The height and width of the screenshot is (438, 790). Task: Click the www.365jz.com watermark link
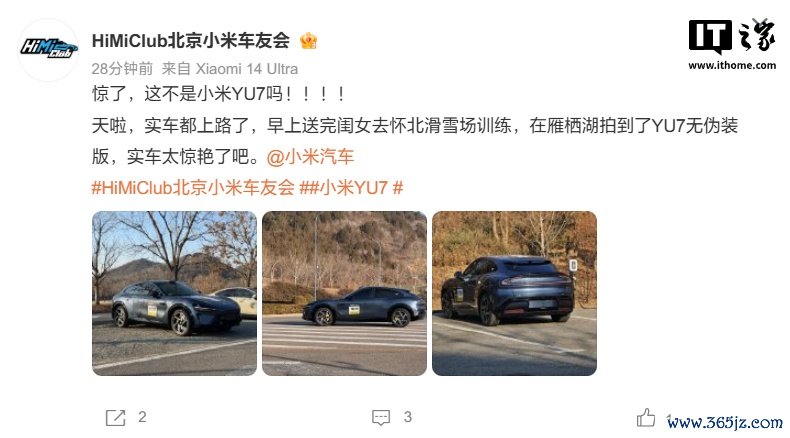[725, 422]
